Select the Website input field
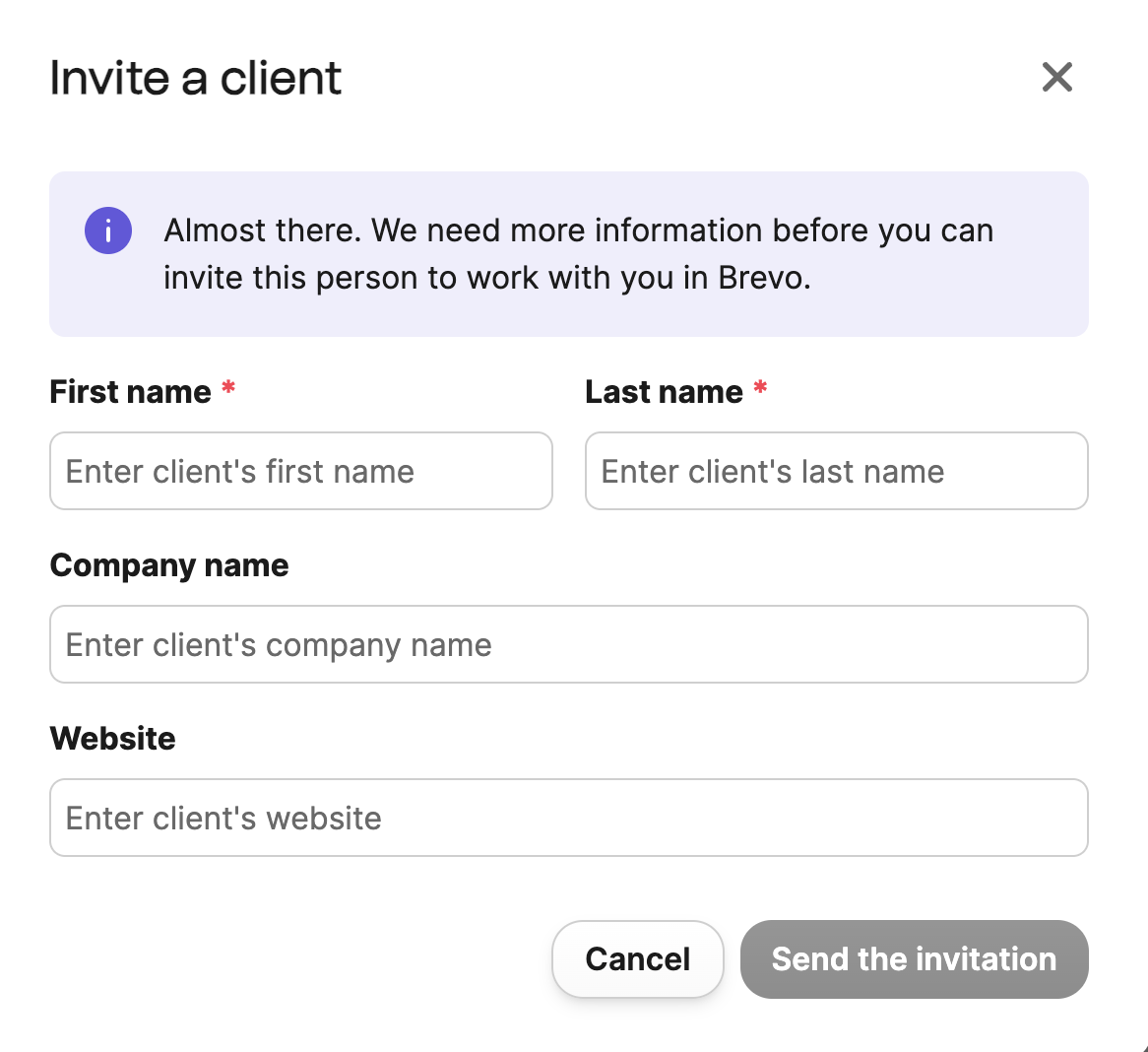 pyautogui.click(x=568, y=819)
